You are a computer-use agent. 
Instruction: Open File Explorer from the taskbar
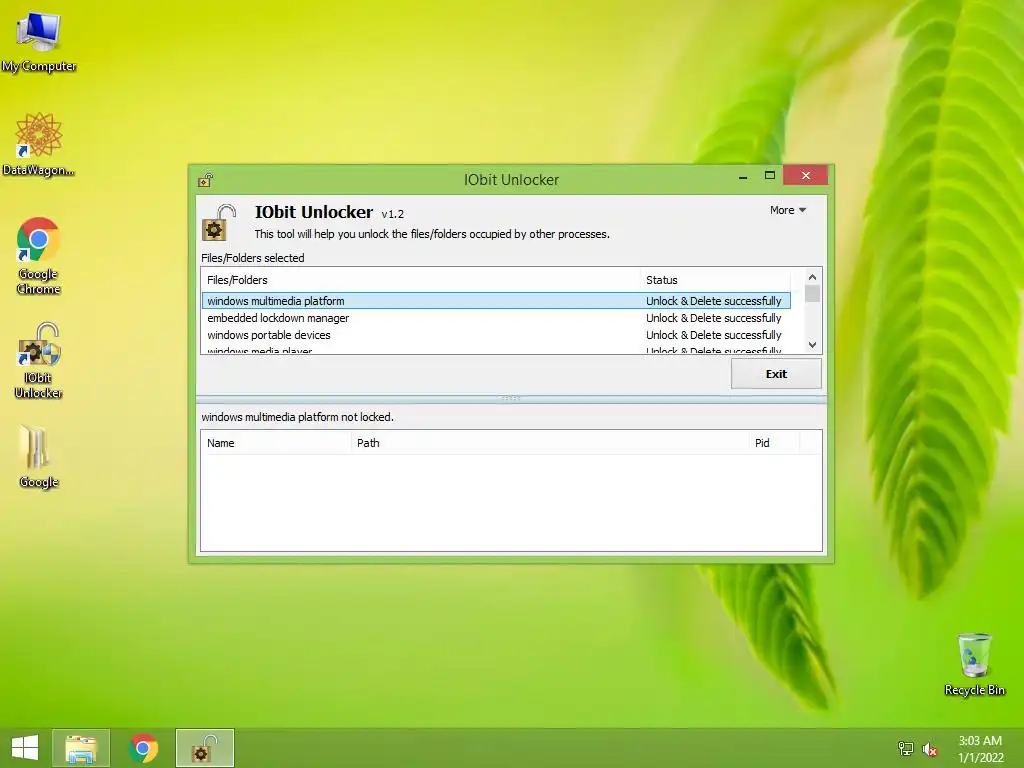pyautogui.click(x=81, y=748)
